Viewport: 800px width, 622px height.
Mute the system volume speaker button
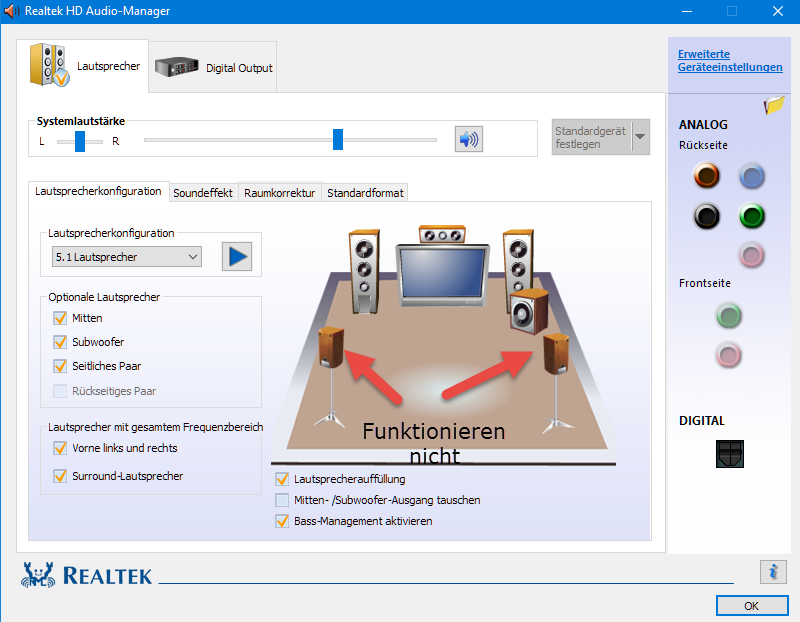click(469, 139)
